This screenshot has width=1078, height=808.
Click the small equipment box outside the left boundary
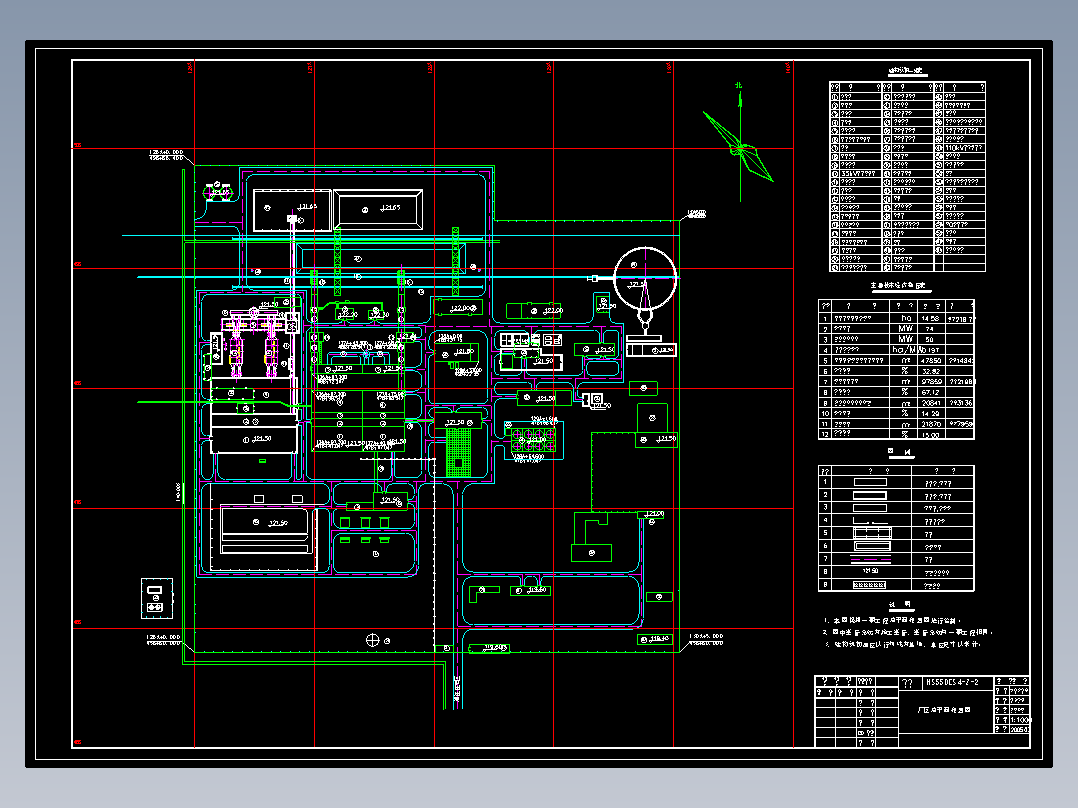pos(156,599)
